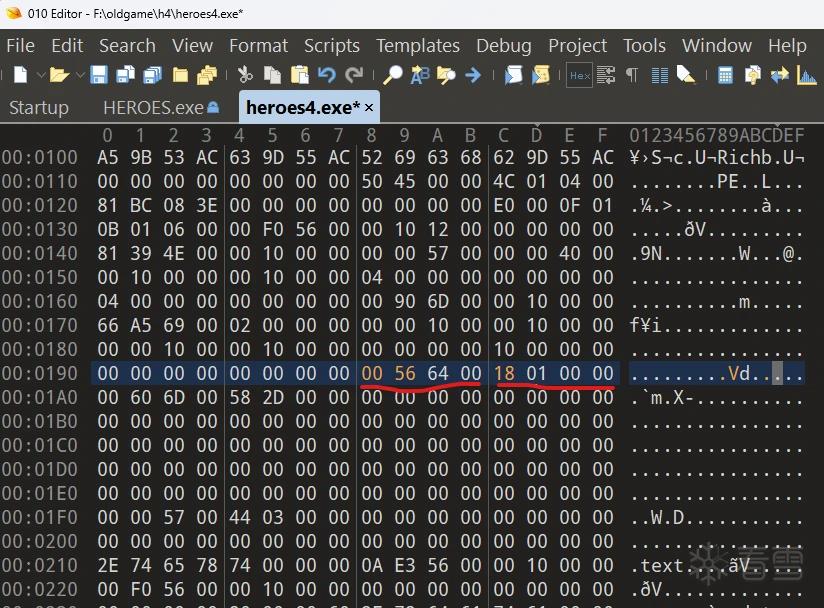The height and width of the screenshot is (608, 824).
Task: Undo the last edit with the blue arrow
Action: [327, 75]
